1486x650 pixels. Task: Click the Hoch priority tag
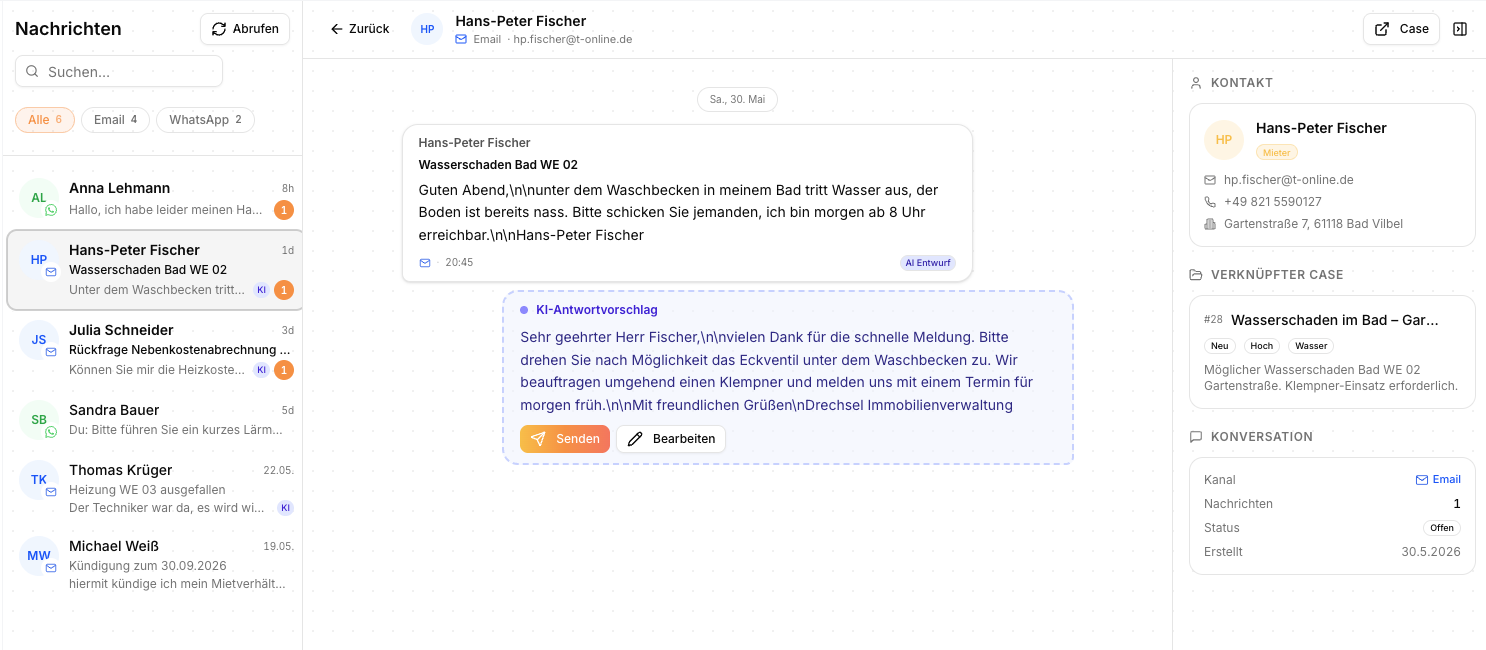pyautogui.click(x=1263, y=346)
